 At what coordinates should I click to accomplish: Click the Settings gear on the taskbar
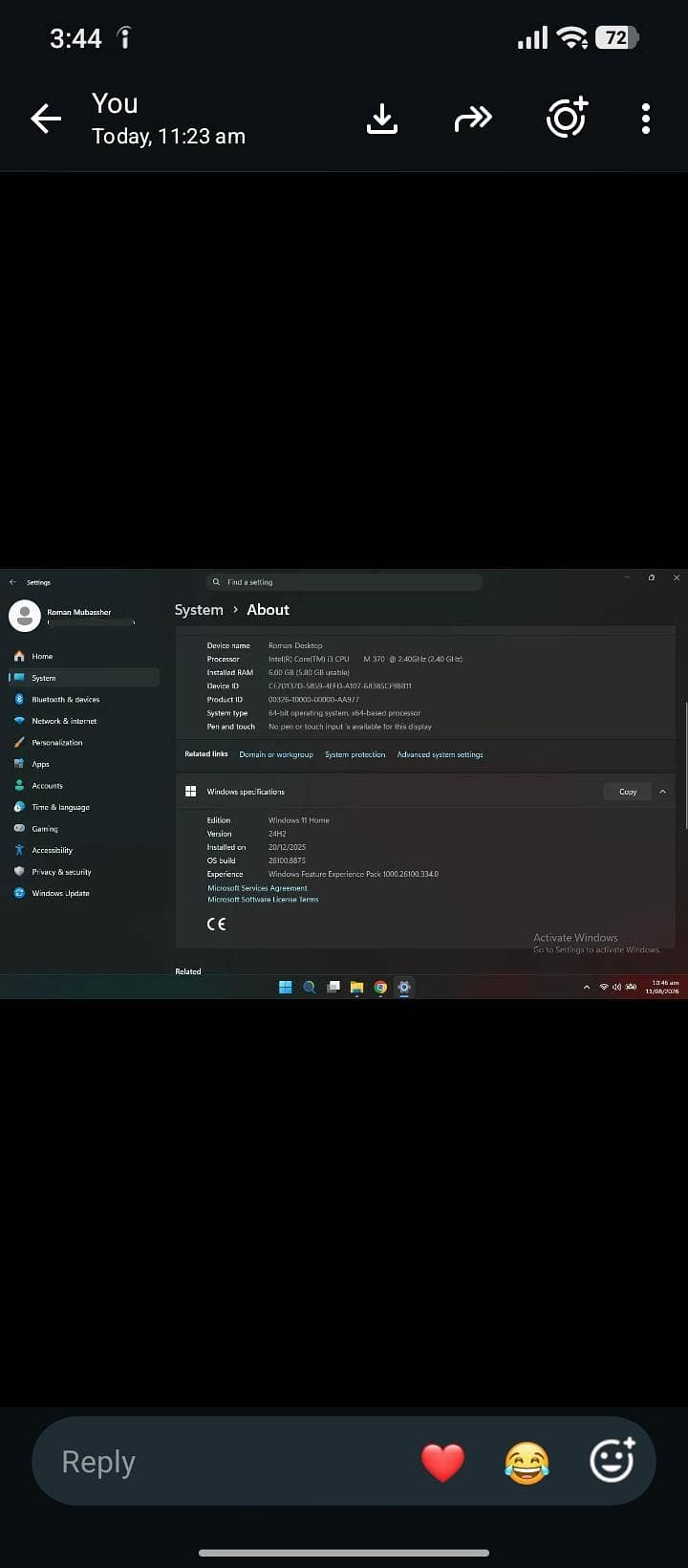coord(403,987)
